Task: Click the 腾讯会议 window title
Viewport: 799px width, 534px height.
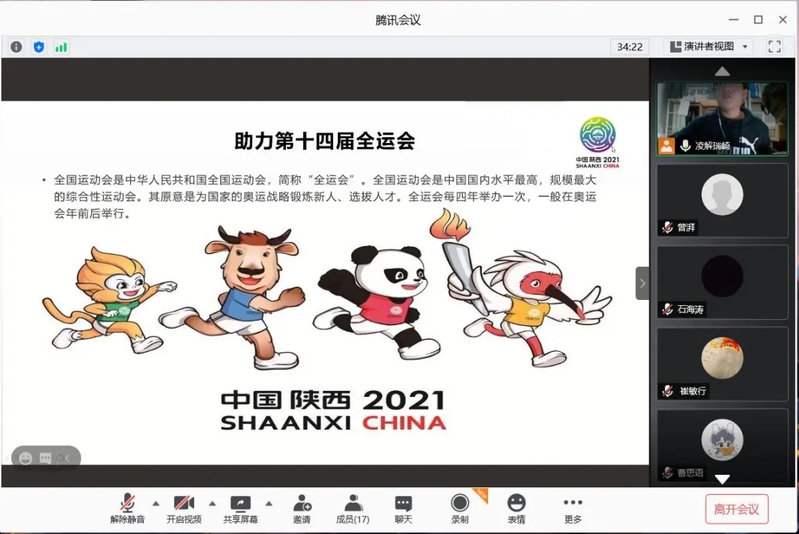Action: tap(398, 20)
